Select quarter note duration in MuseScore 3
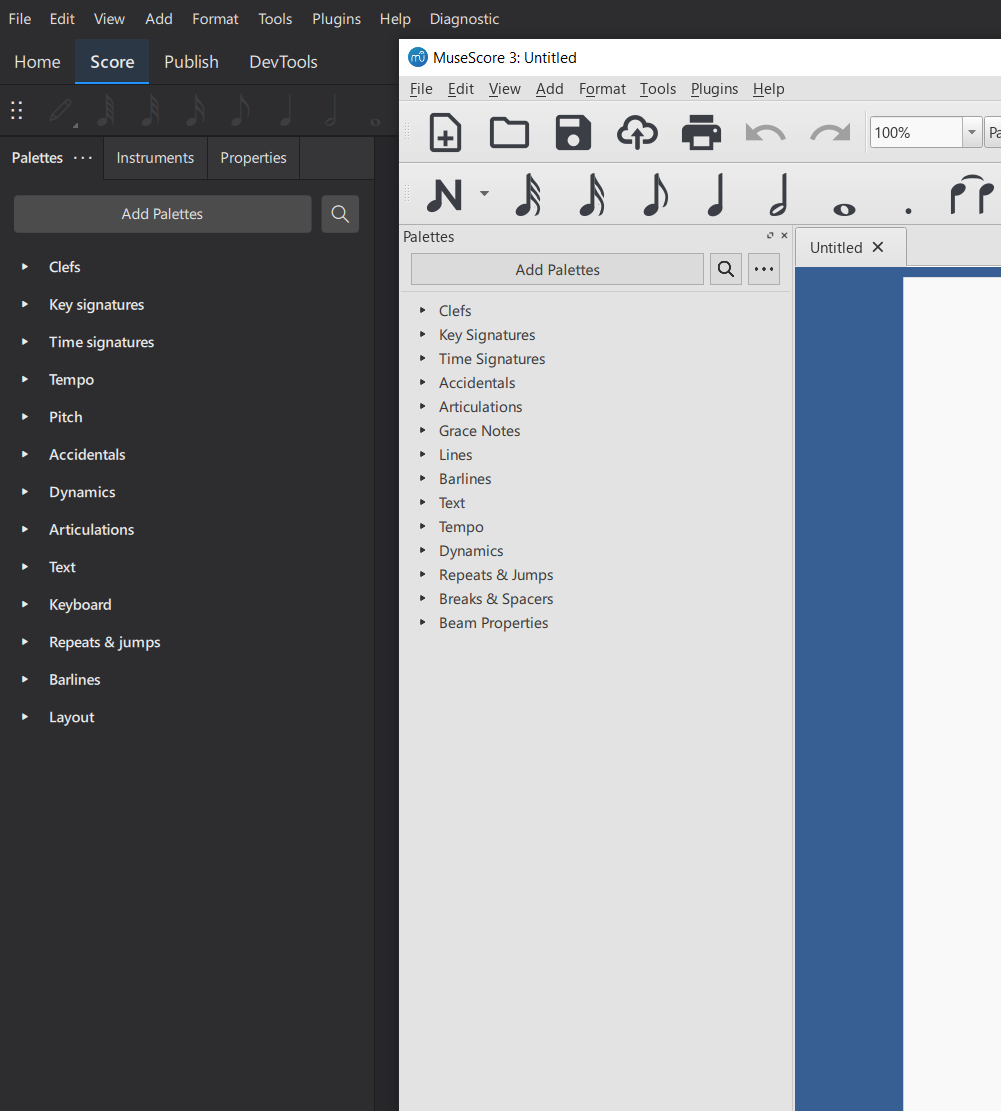This screenshot has width=1001, height=1111. click(x=717, y=195)
